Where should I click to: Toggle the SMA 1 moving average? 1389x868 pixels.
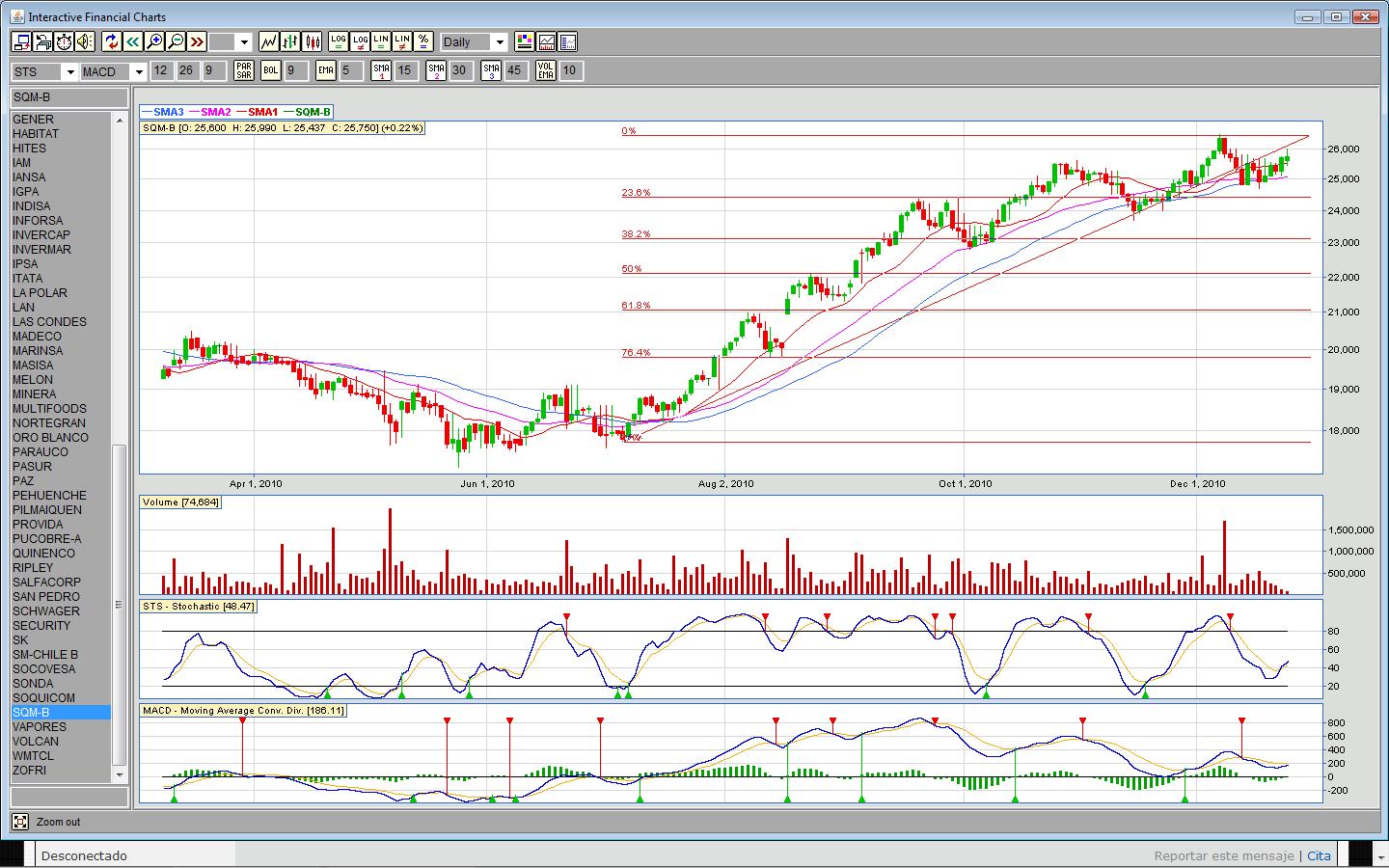point(382,70)
